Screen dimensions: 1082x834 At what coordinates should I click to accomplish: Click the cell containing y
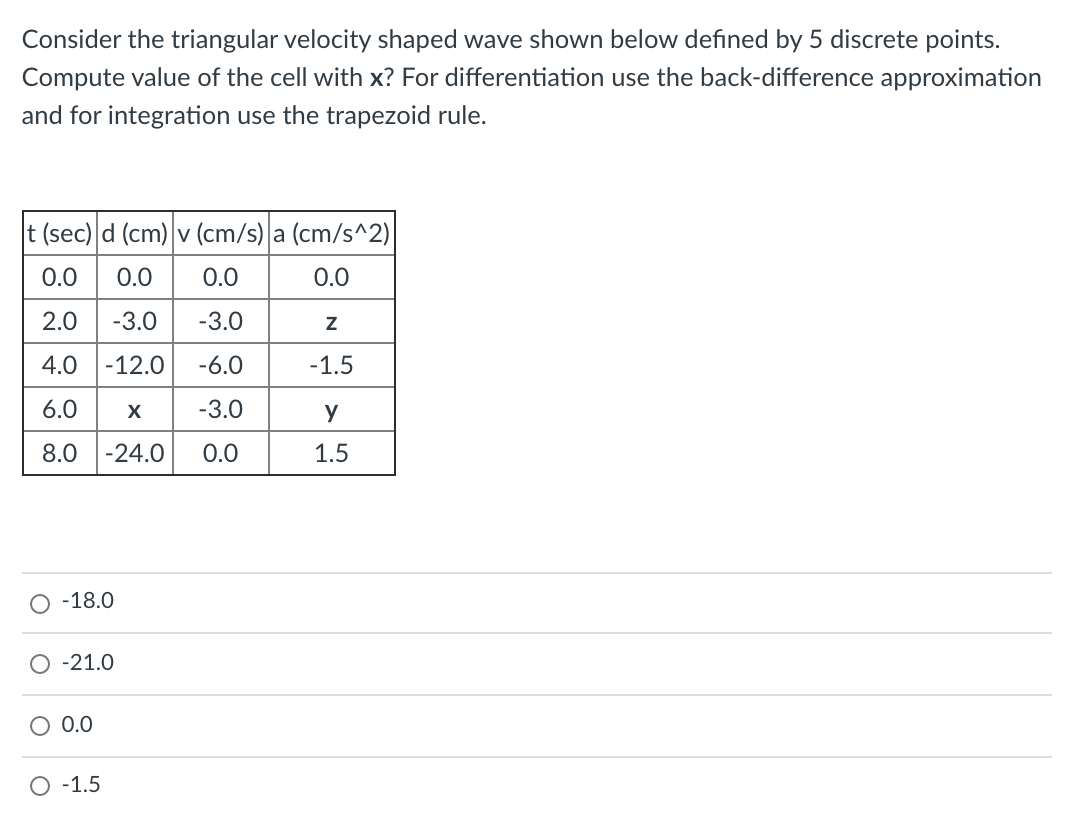tap(331, 409)
